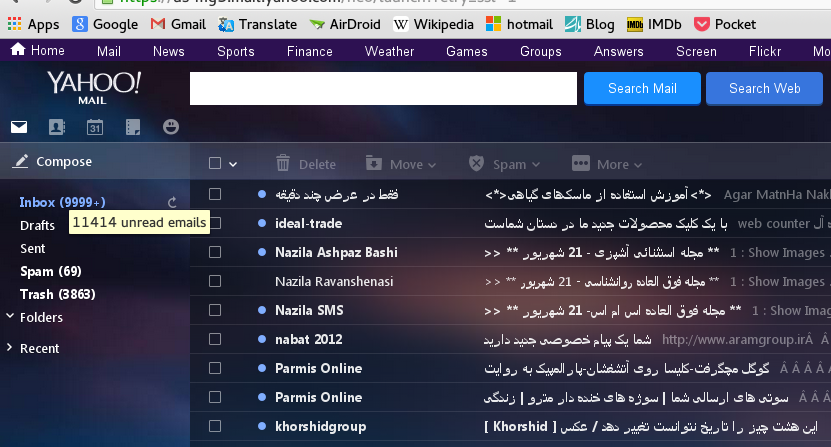This screenshot has height=447, width=831.
Task: Select the khorshidgroup email checkbox
Action: (215, 426)
